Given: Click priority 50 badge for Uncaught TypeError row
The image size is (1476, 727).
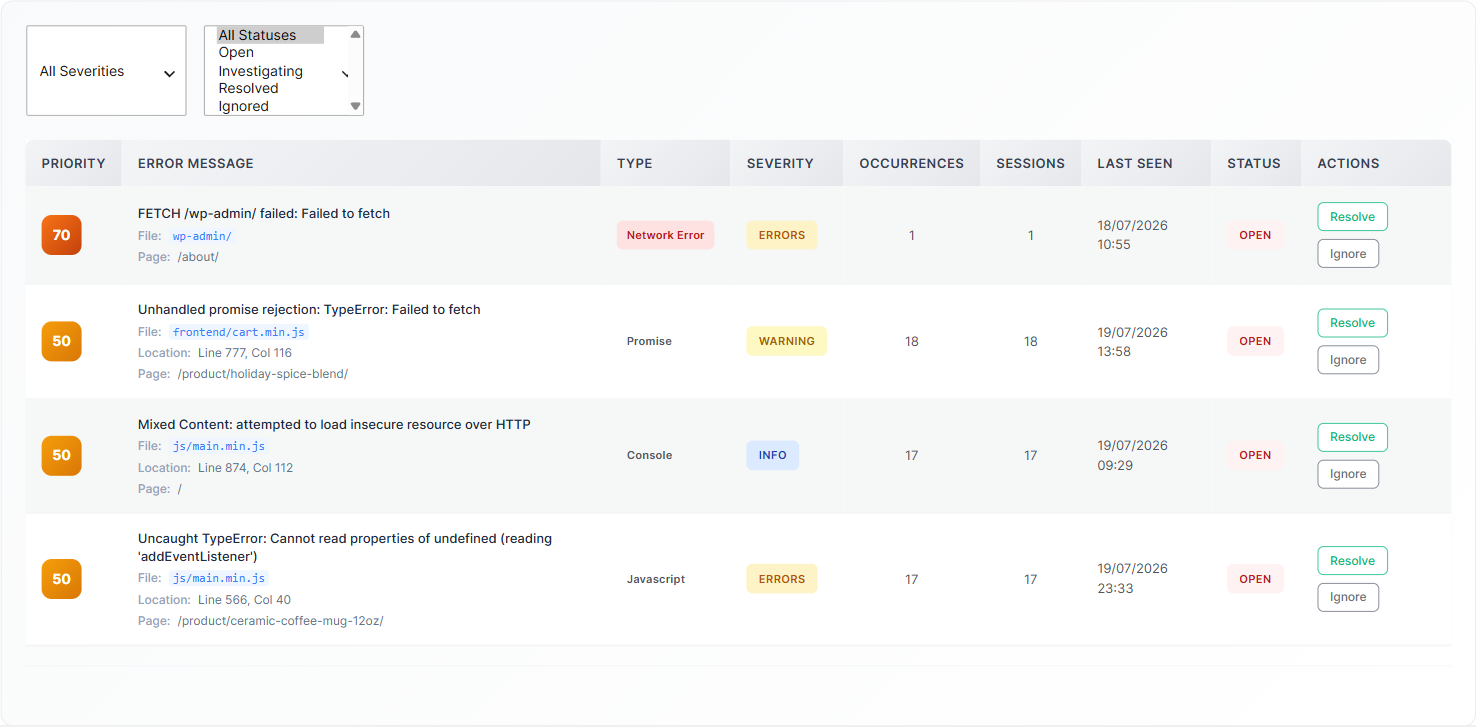Looking at the screenshot, I should click(x=61, y=579).
